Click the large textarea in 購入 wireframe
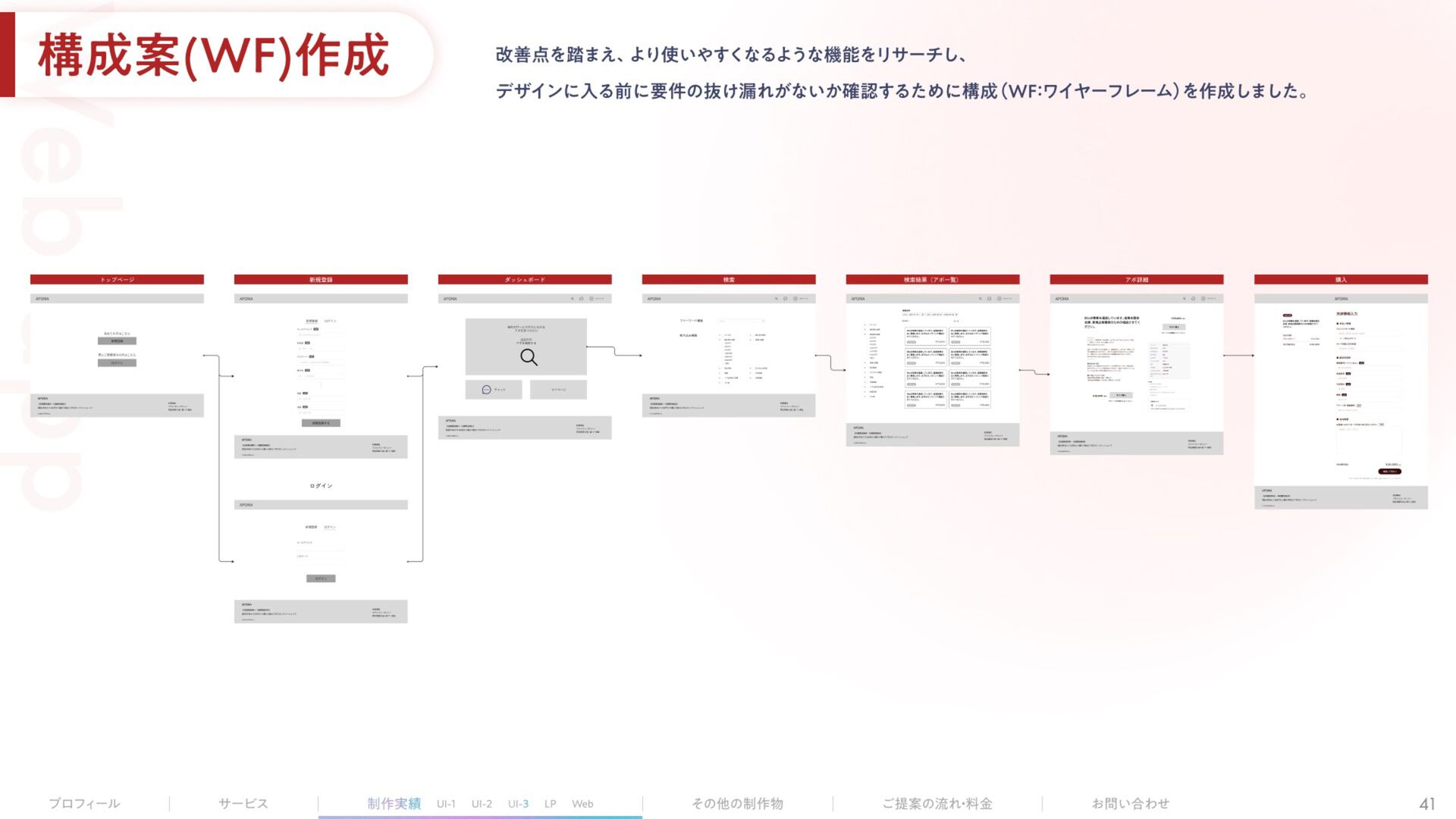Screen dimensions: 1456x819 [x=1369, y=441]
